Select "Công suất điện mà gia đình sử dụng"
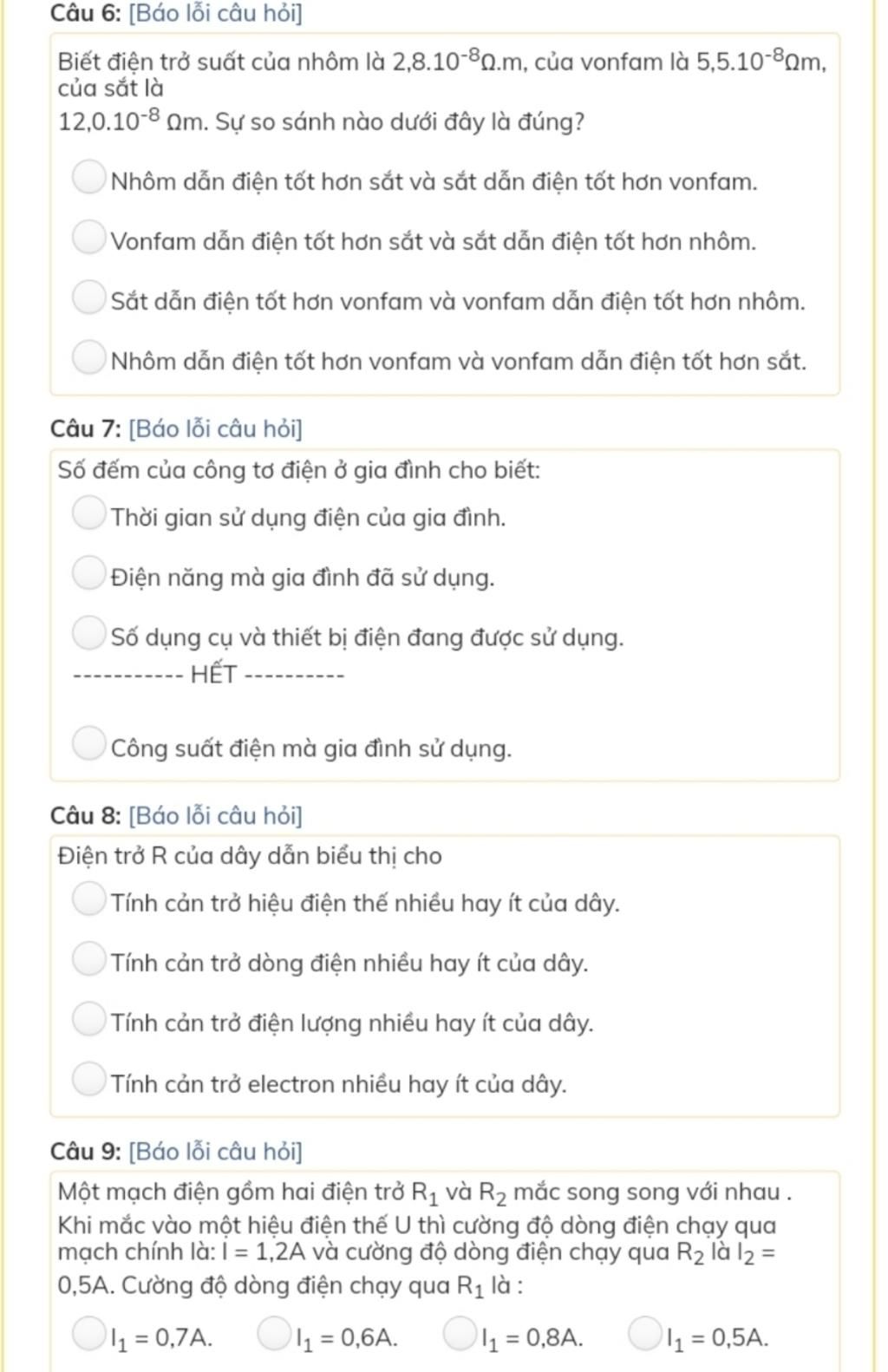 (x=88, y=744)
